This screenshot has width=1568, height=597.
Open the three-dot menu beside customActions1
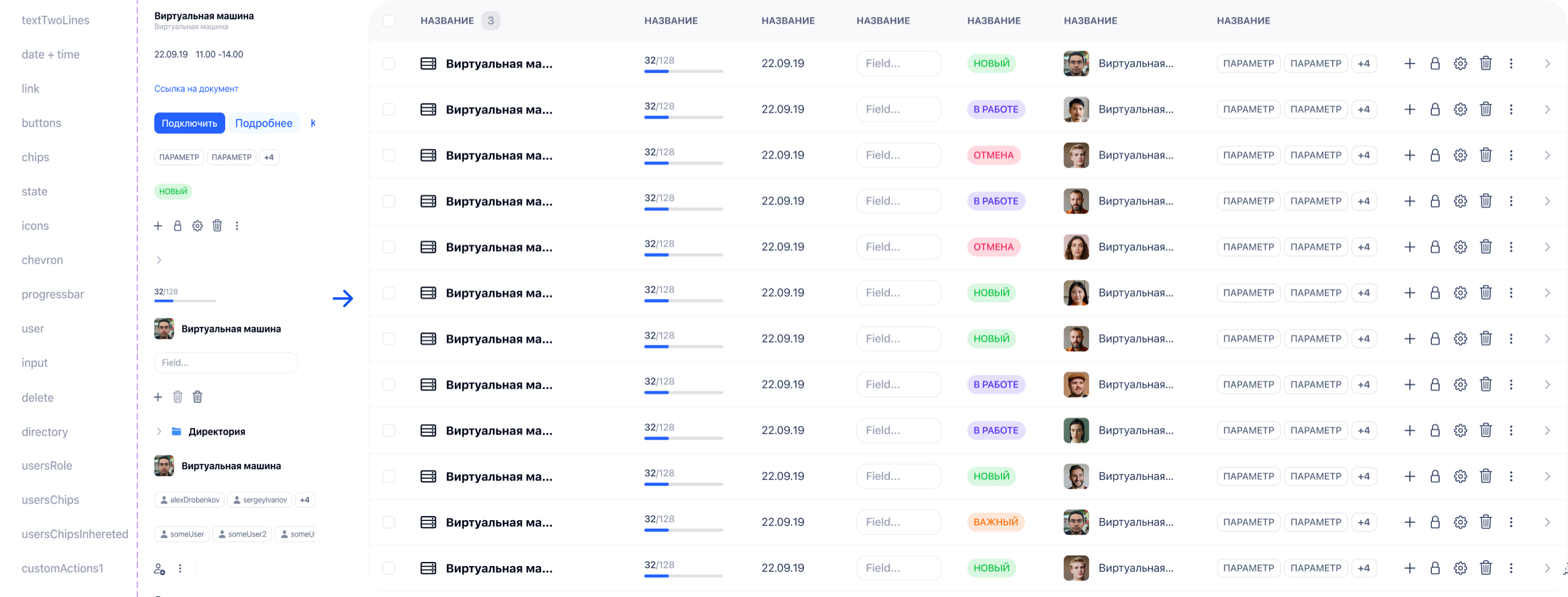(x=180, y=568)
